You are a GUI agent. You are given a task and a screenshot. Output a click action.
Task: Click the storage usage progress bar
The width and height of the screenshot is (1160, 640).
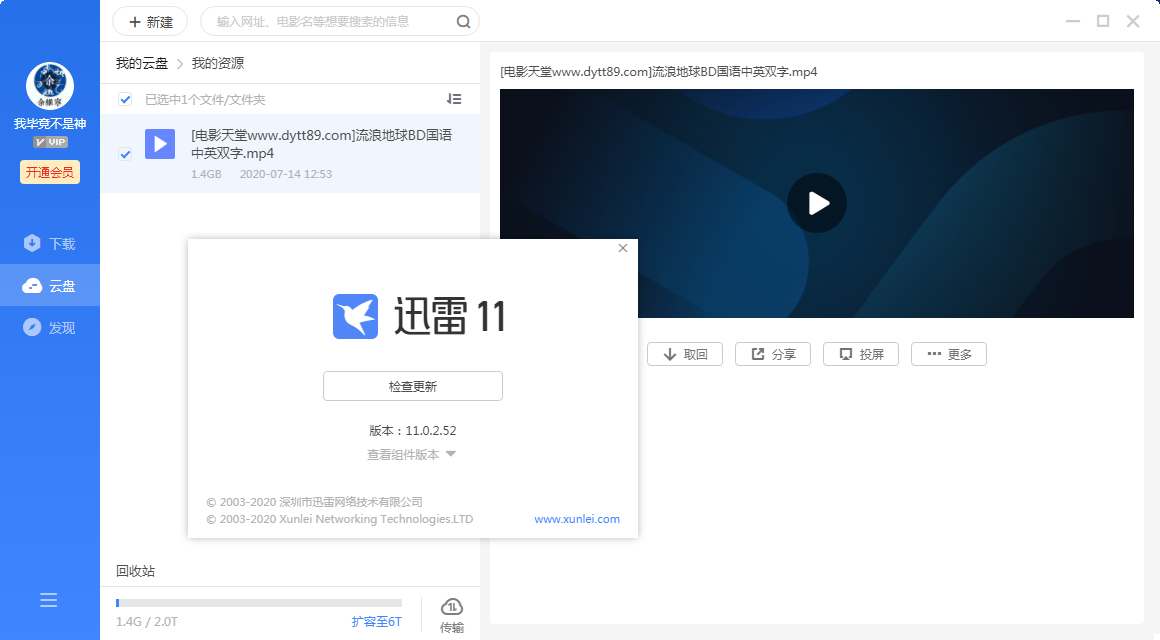[x=259, y=603]
